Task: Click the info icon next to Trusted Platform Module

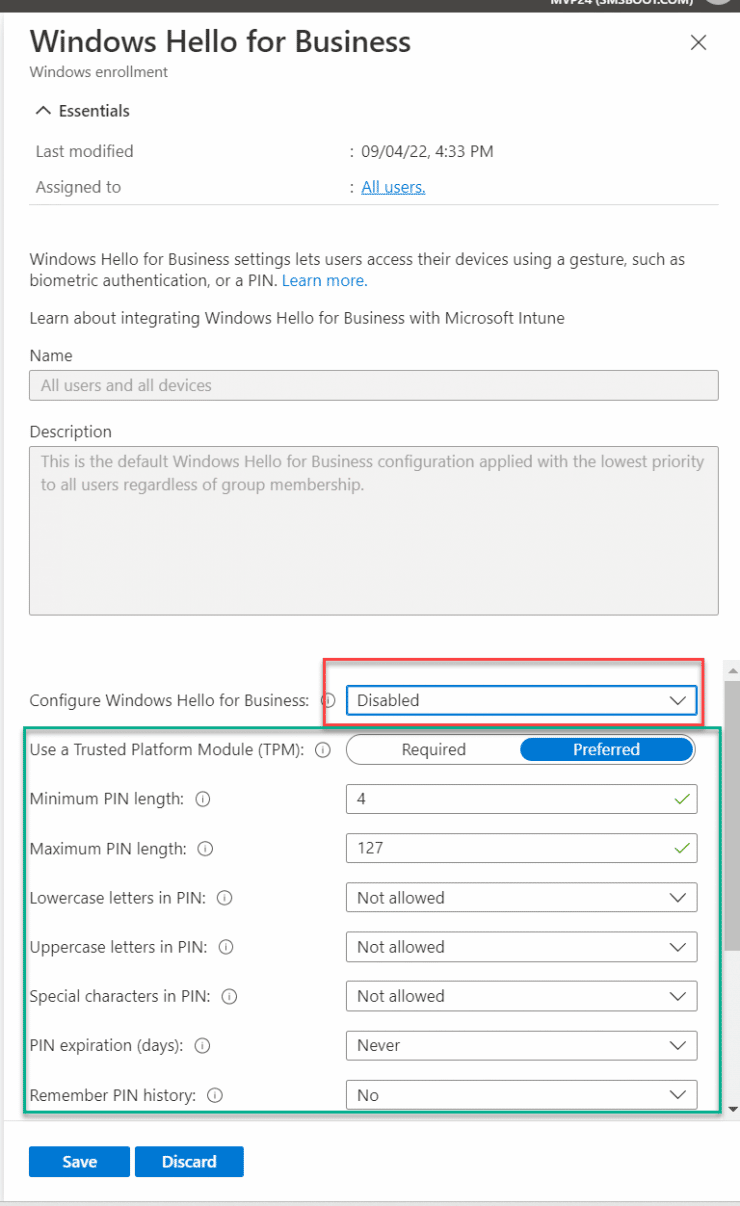Action: pos(323,750)
